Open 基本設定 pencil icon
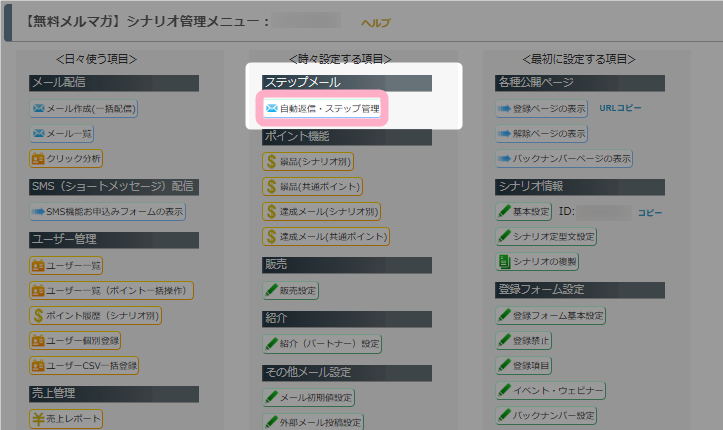723x430 pixels. (504, 212)
